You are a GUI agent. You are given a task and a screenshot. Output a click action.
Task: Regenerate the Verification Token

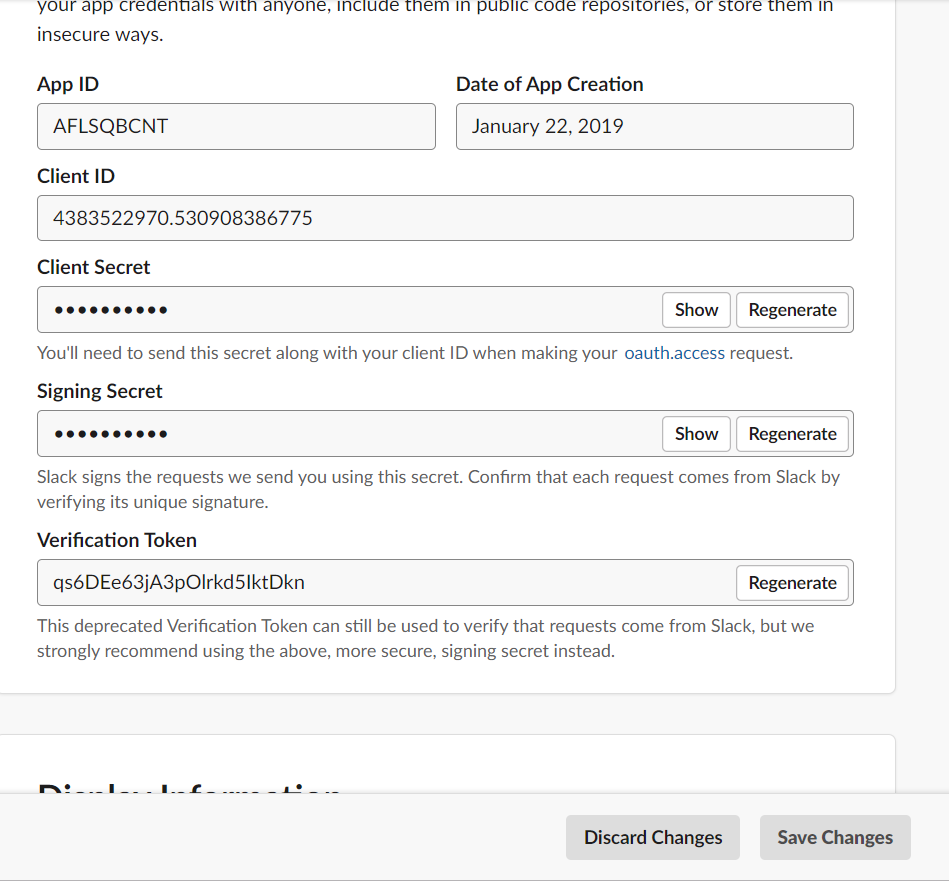coord(792,583)
